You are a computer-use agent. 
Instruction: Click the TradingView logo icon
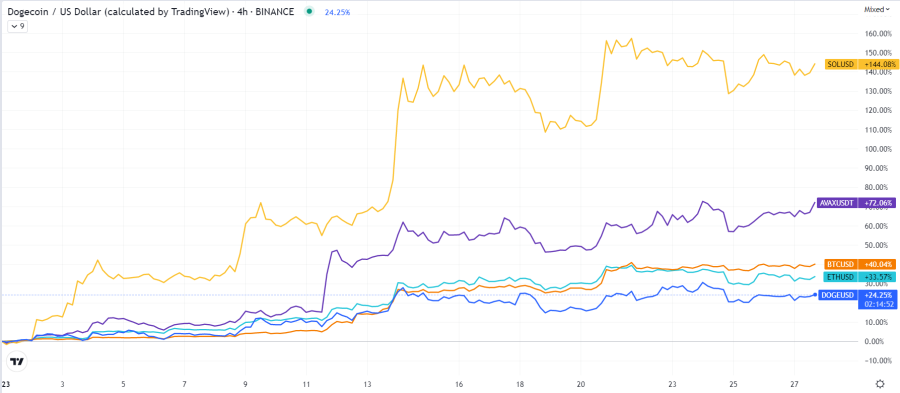click(18, 361)
